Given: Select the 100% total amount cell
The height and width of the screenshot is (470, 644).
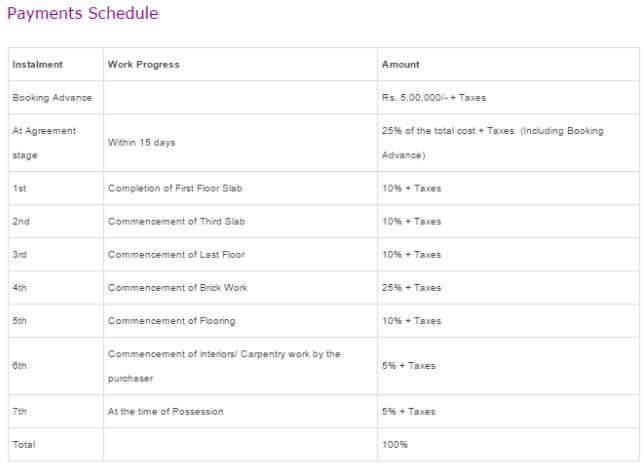Looking at the screenshot, I should coord(395,444).
